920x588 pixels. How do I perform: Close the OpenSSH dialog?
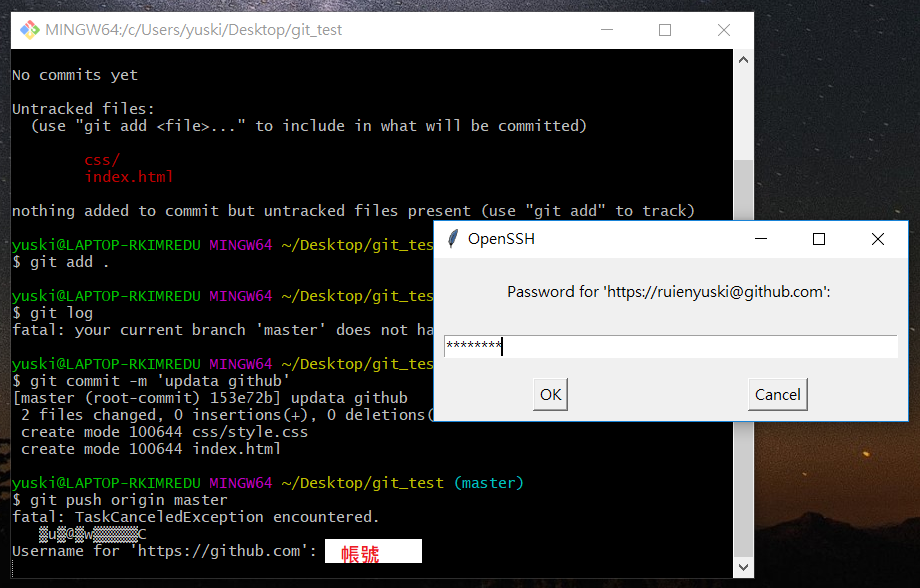(878, 239)
